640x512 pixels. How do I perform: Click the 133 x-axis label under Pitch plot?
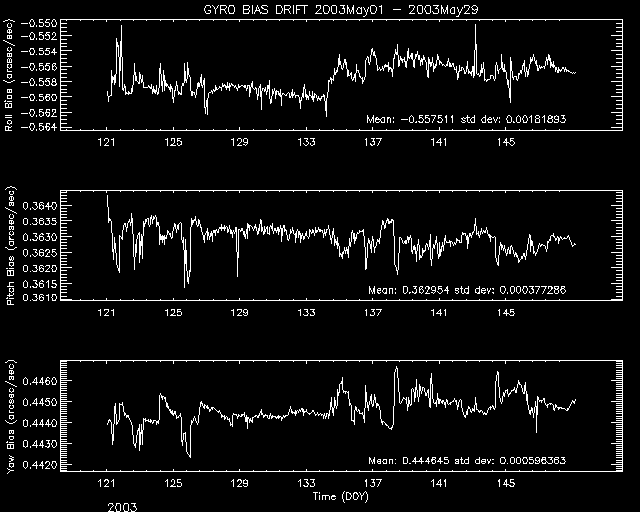coord(306,313)
